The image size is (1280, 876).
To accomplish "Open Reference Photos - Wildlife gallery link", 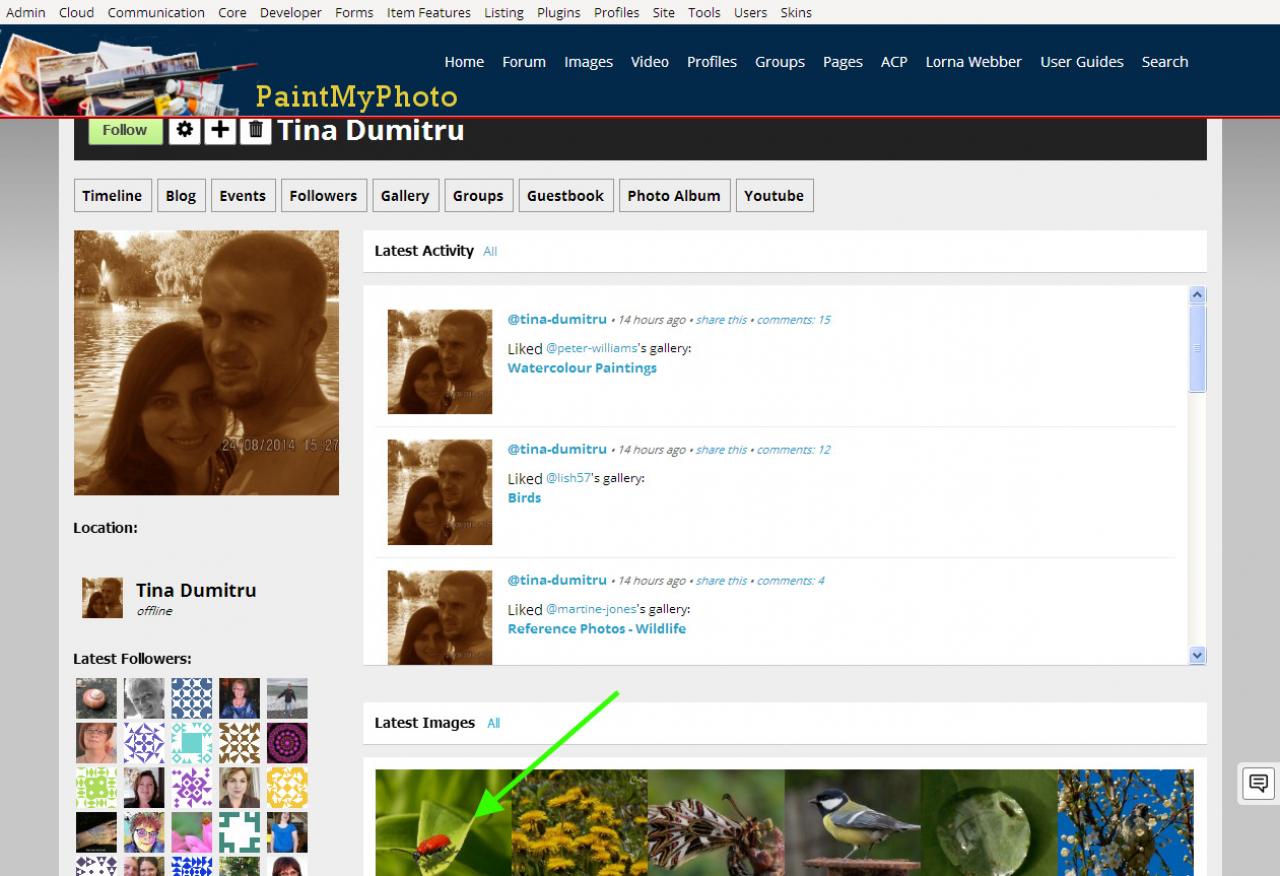I will click(x=597, y=629).
